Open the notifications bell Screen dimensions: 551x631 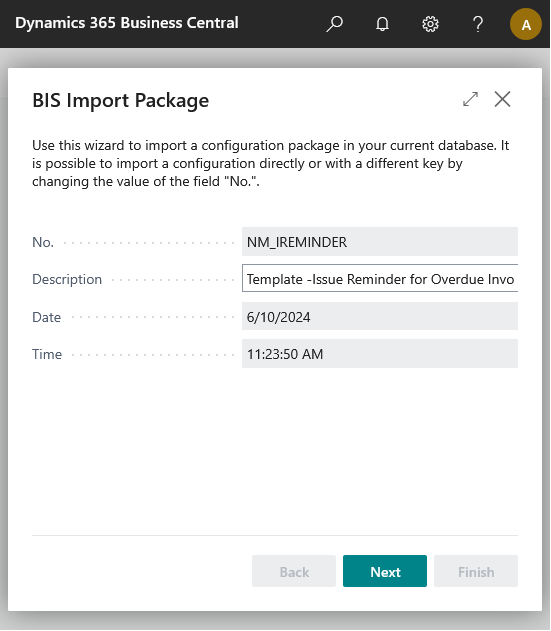pos(382,24)
